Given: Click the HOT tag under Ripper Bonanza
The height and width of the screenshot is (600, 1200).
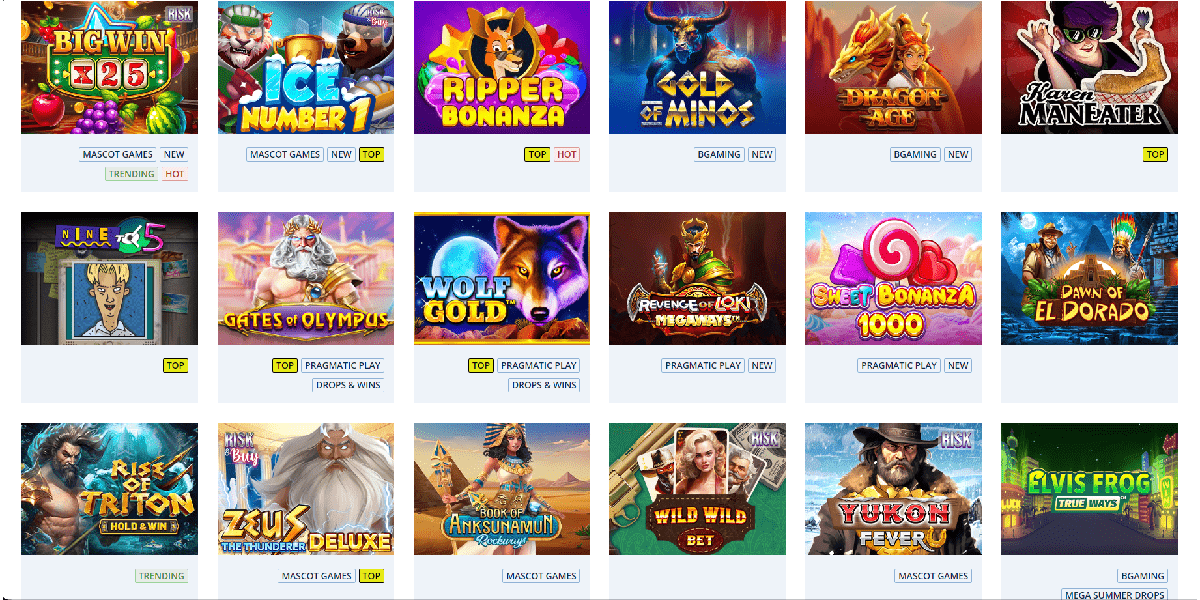Looking at the screenshot, I should (x=567, y=155).
